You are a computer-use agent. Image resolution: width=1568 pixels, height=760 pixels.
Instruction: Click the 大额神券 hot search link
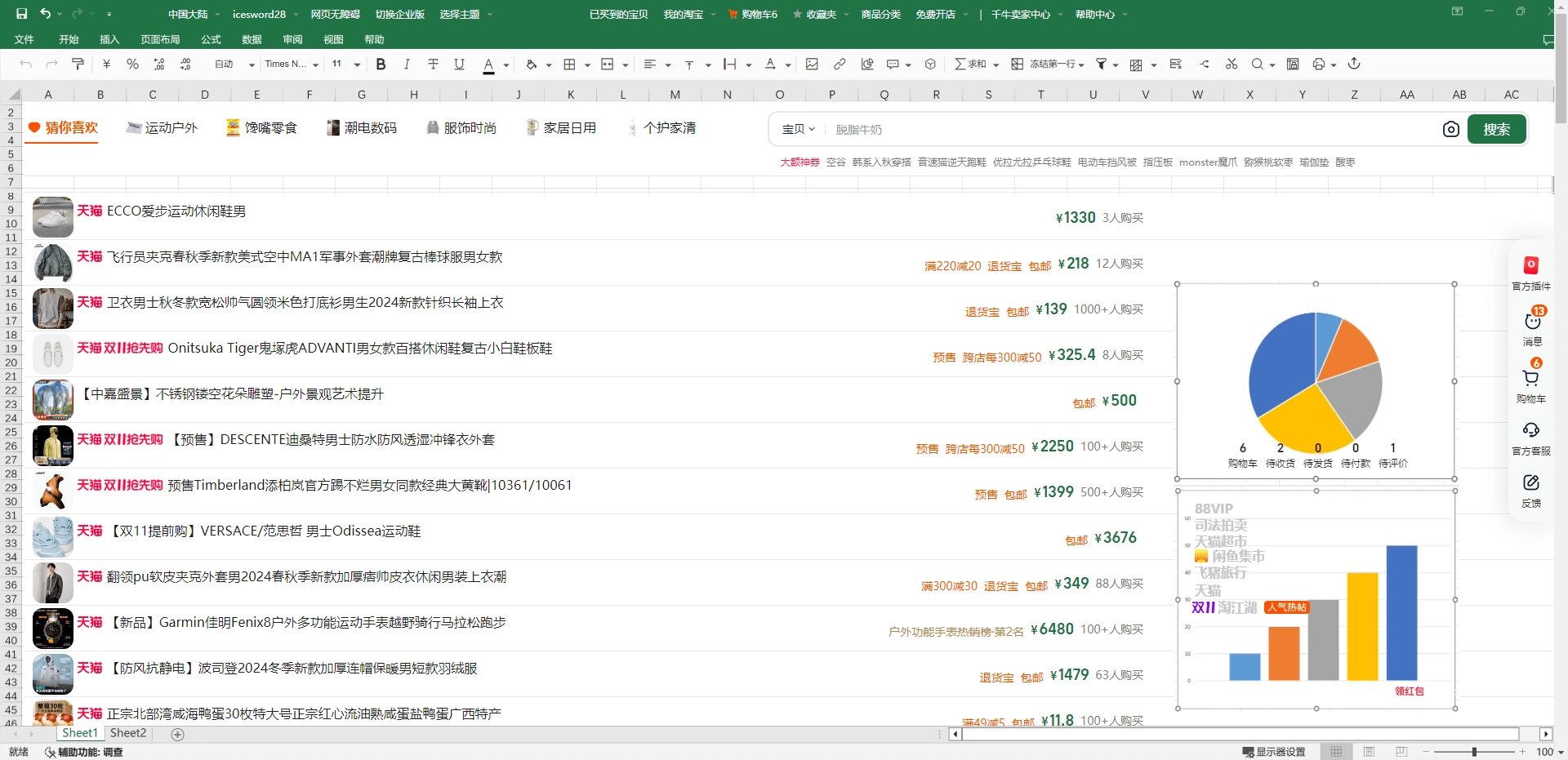click(x=800, y=162)
